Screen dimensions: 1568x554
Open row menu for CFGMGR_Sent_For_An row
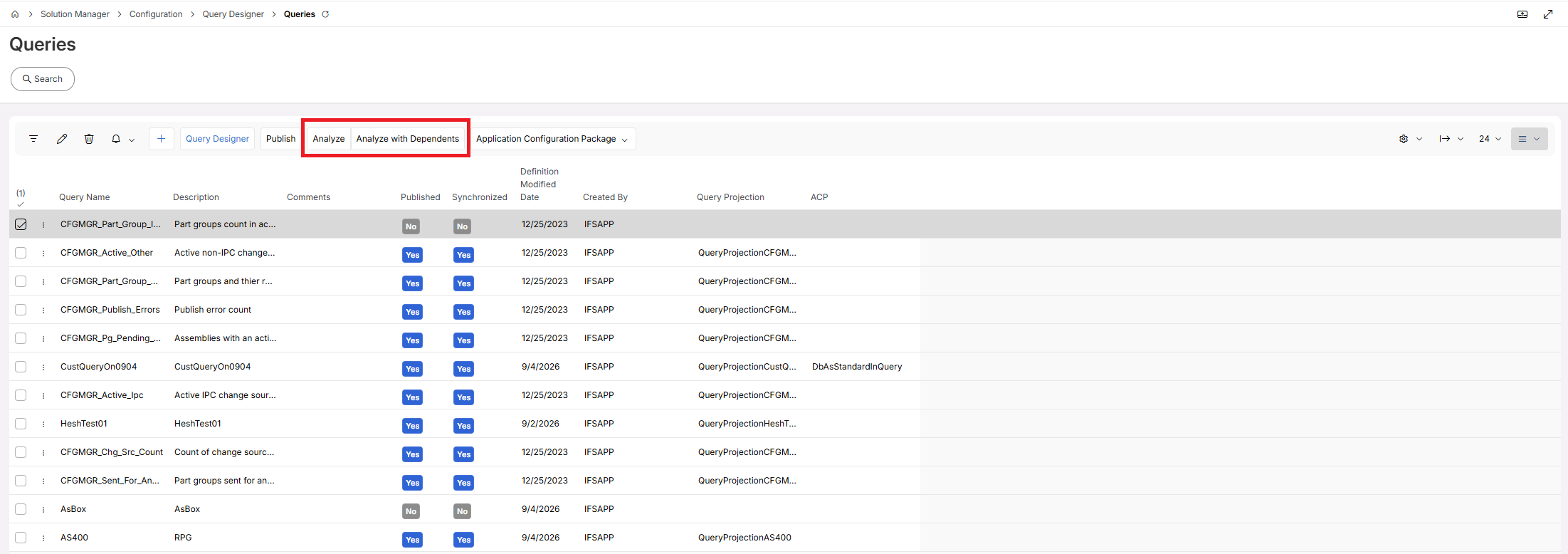click(43, 481)
